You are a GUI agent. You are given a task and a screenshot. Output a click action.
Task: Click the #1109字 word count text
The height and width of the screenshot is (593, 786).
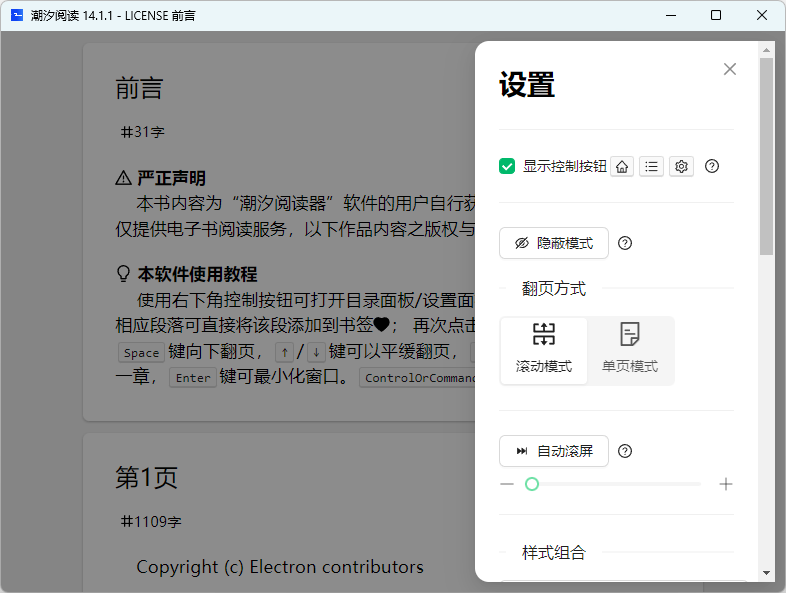coord(151,522)
